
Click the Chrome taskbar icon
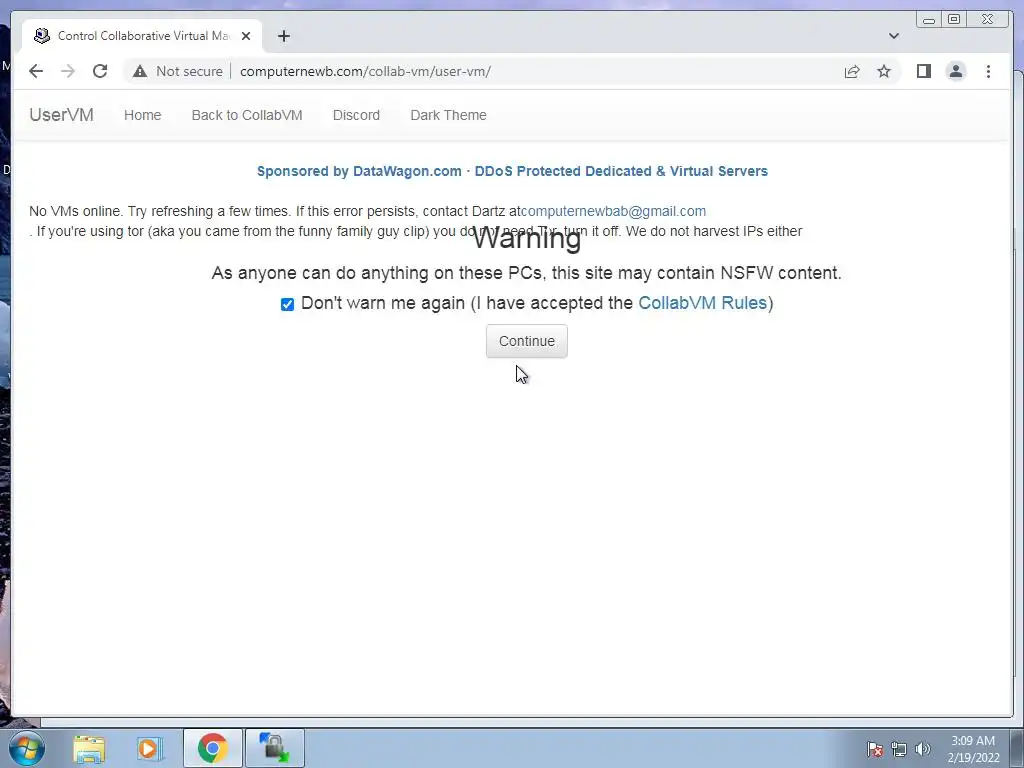(213, 748)
